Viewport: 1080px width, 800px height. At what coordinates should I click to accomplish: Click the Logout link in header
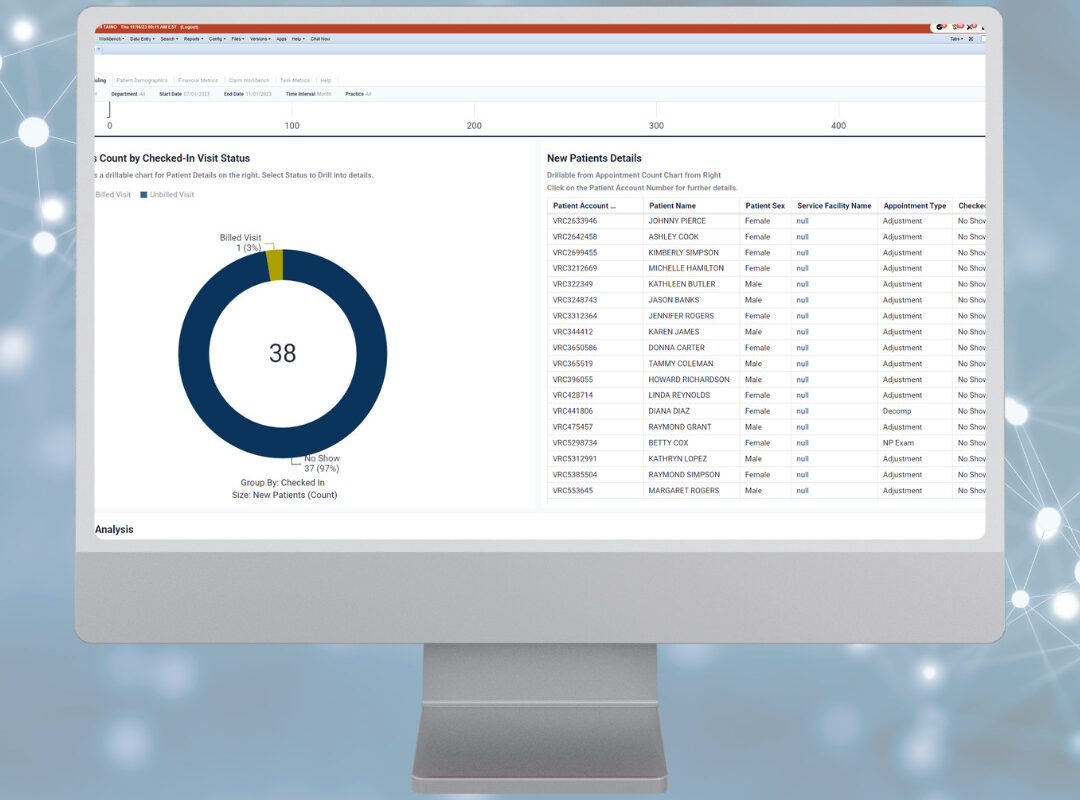click(x=188, y=27)
